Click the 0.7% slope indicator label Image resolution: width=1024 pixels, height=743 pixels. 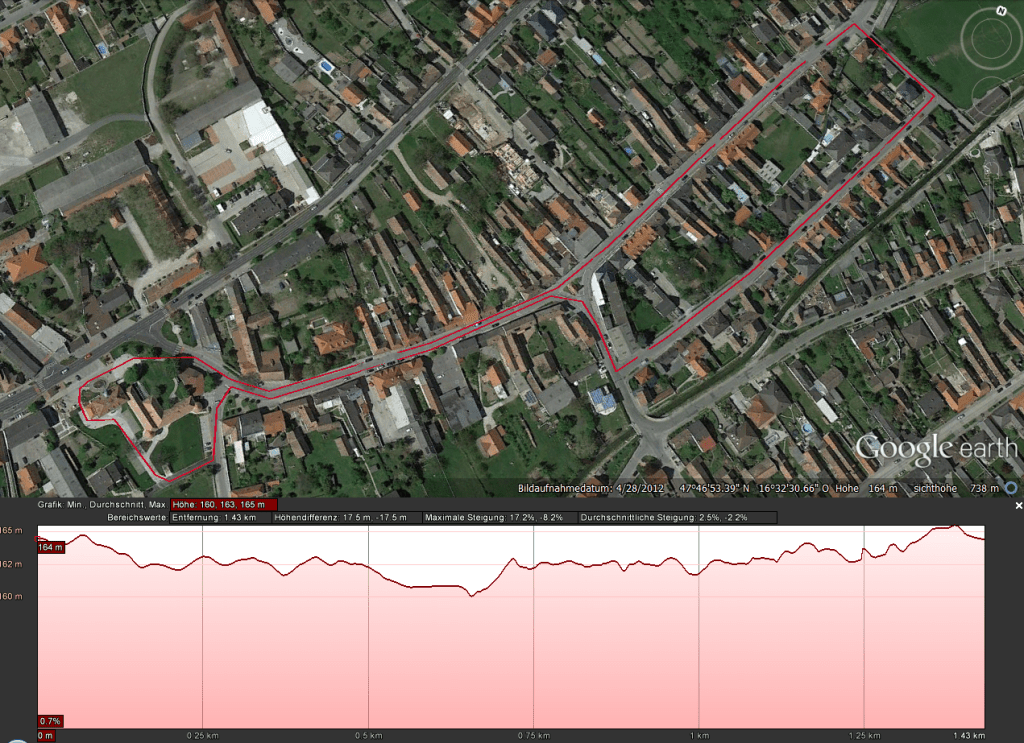50,720
